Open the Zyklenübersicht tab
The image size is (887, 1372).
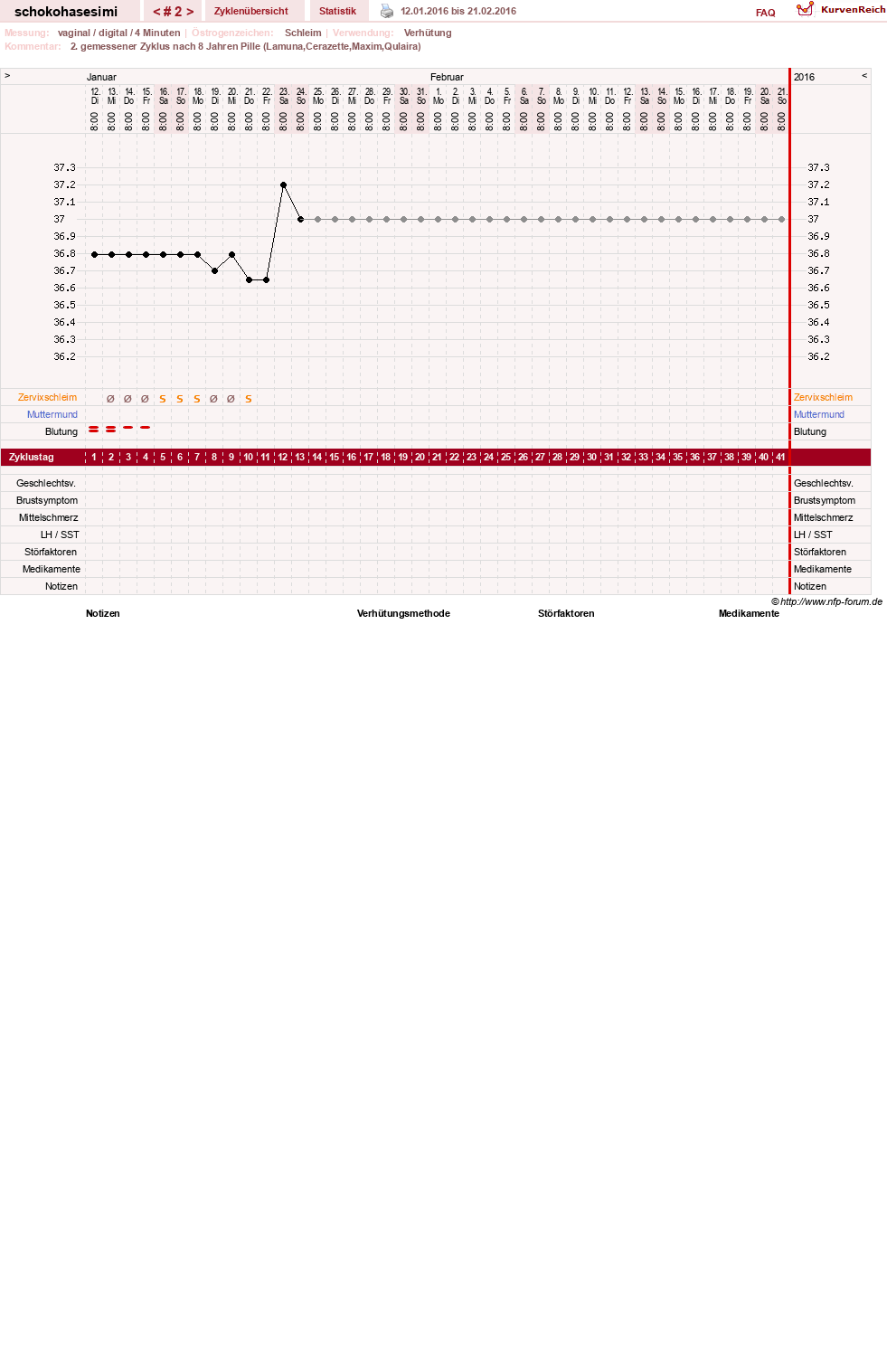(x=251, y=11)
